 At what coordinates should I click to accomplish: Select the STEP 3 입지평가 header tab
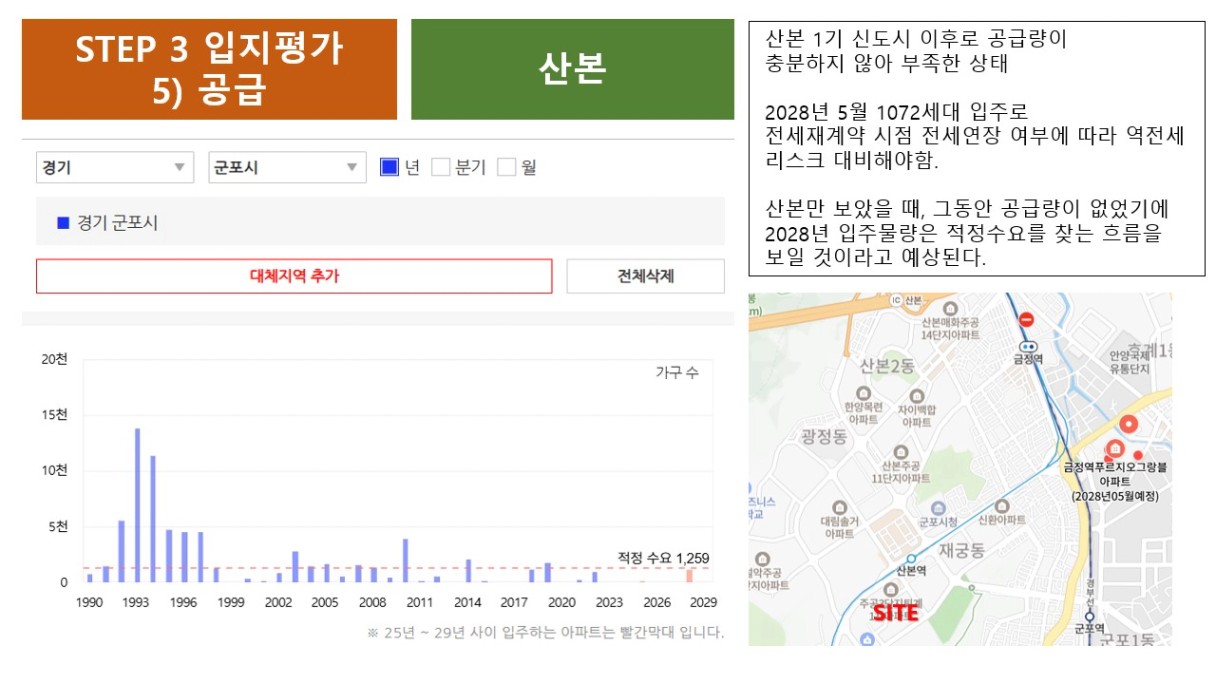(209, 69)
